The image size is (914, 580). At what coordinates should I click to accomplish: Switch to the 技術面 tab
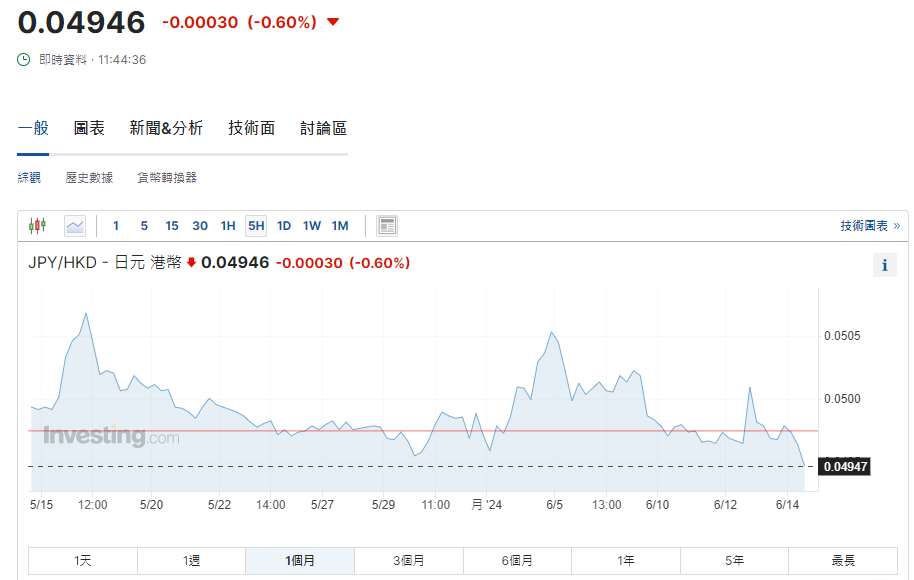tap(251, 128)
